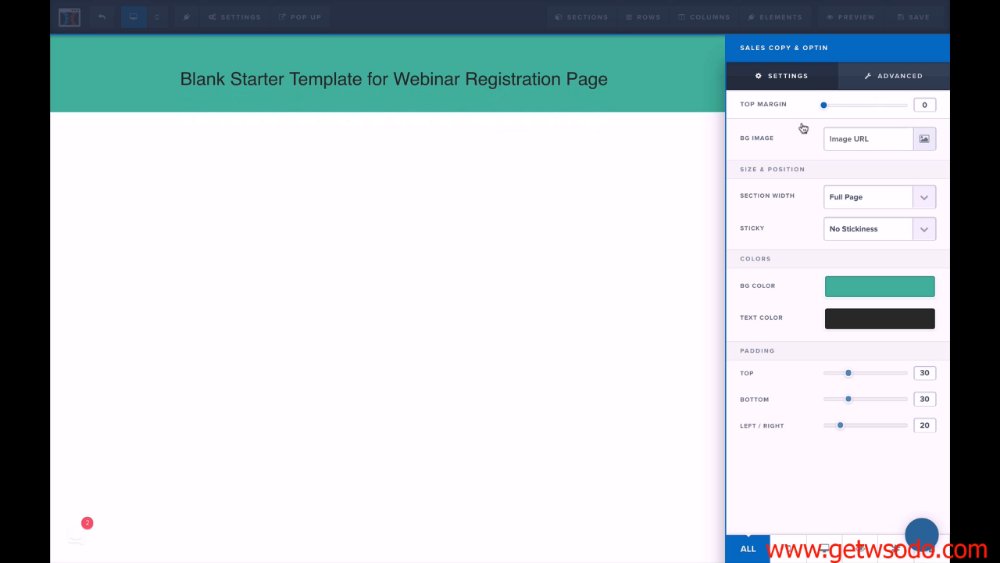1000x563 pixels.
Task: Select the desktop view icon
Action: (x=133, y=17)
